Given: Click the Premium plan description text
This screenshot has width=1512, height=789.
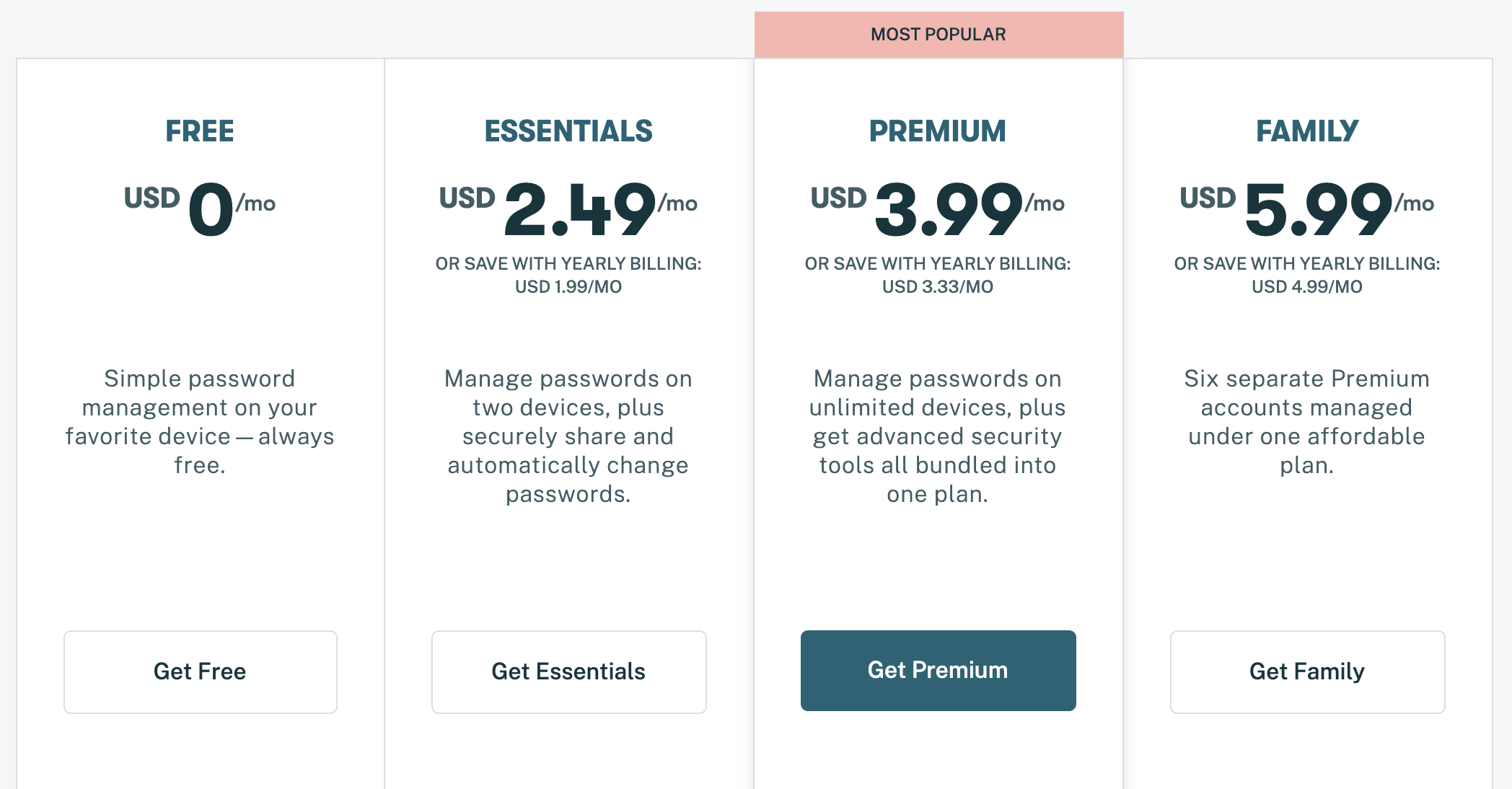Looking at the screenshot, I should [x=938, y=436].
